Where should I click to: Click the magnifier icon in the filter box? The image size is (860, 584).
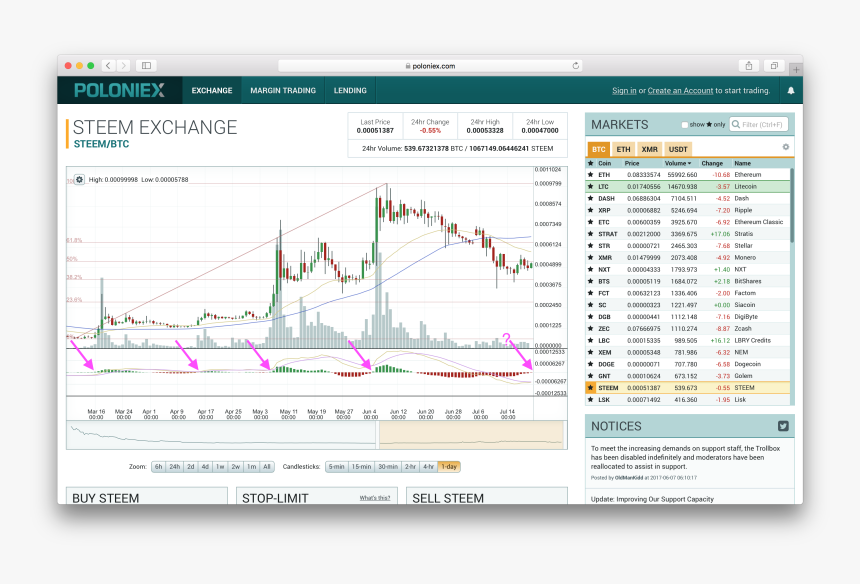[x=736, y=124]
